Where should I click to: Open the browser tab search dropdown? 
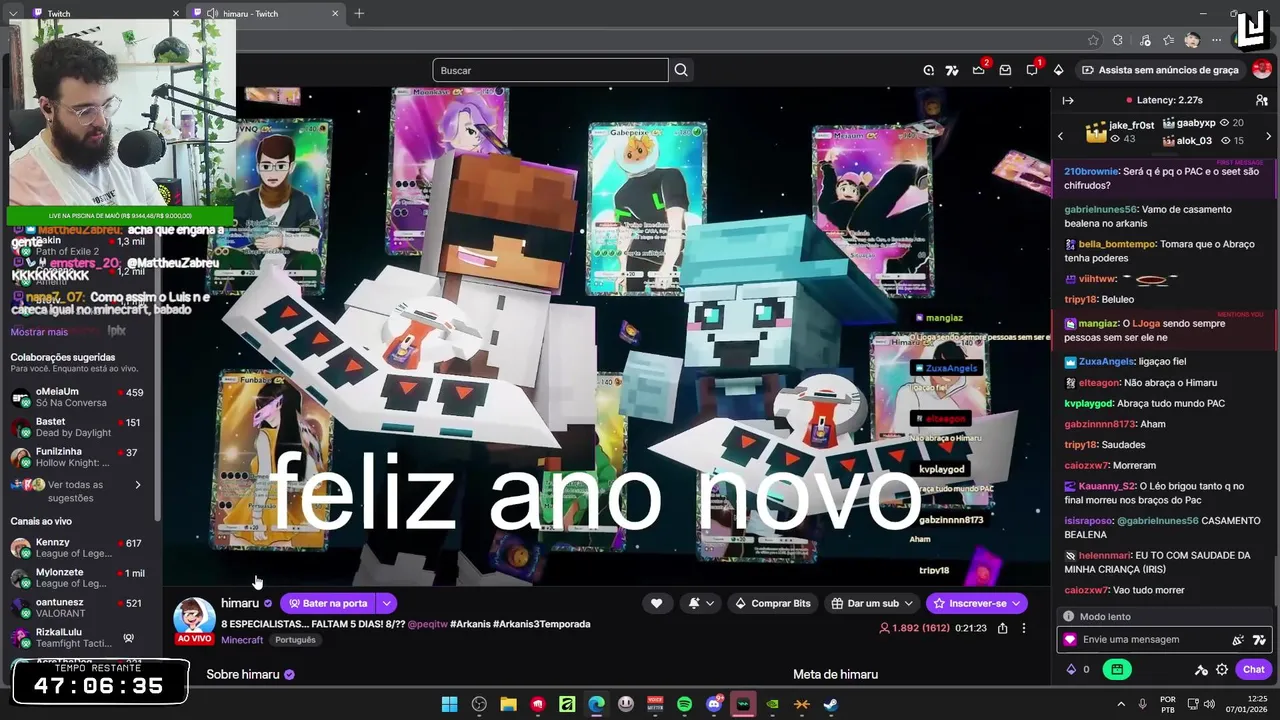(x=13, y=13)
